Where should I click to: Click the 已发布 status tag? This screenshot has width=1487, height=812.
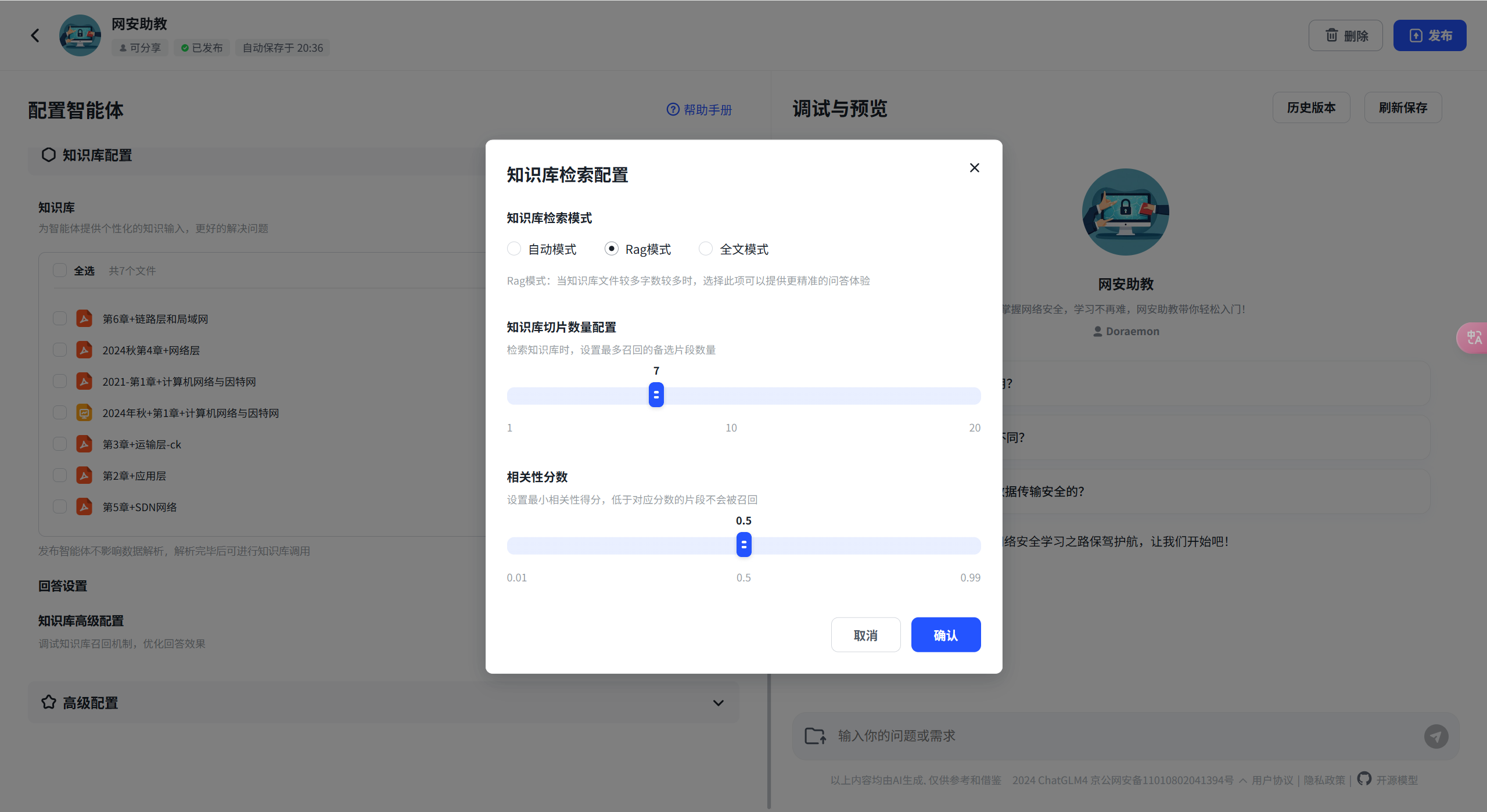tap(202, 48)
